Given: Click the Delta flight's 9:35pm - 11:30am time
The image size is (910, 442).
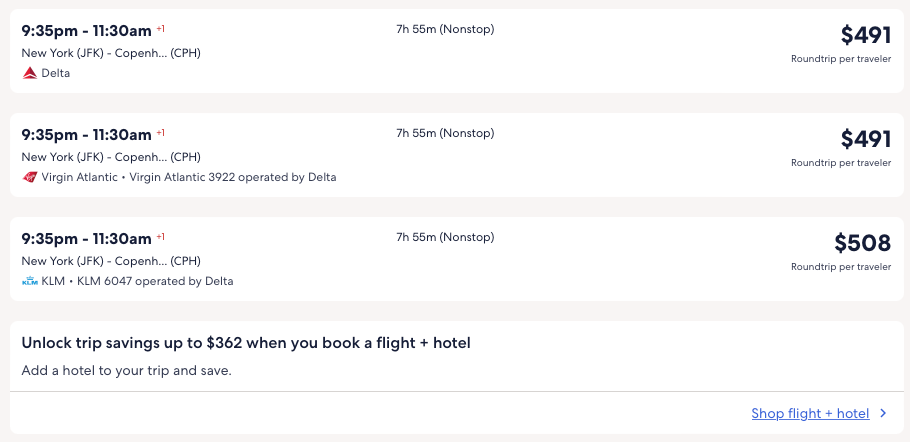Looking at the screenshot, I should point(86,30).
